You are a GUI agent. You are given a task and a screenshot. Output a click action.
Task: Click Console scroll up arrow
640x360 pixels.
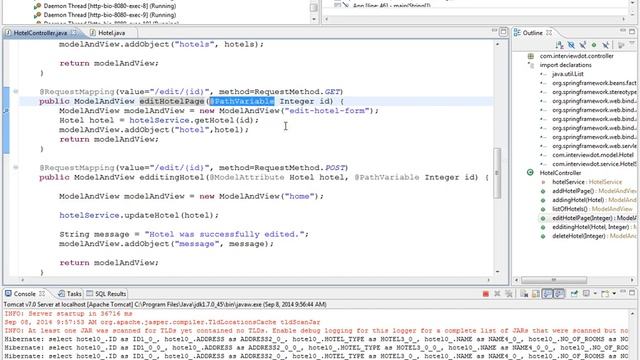point(632,314)
